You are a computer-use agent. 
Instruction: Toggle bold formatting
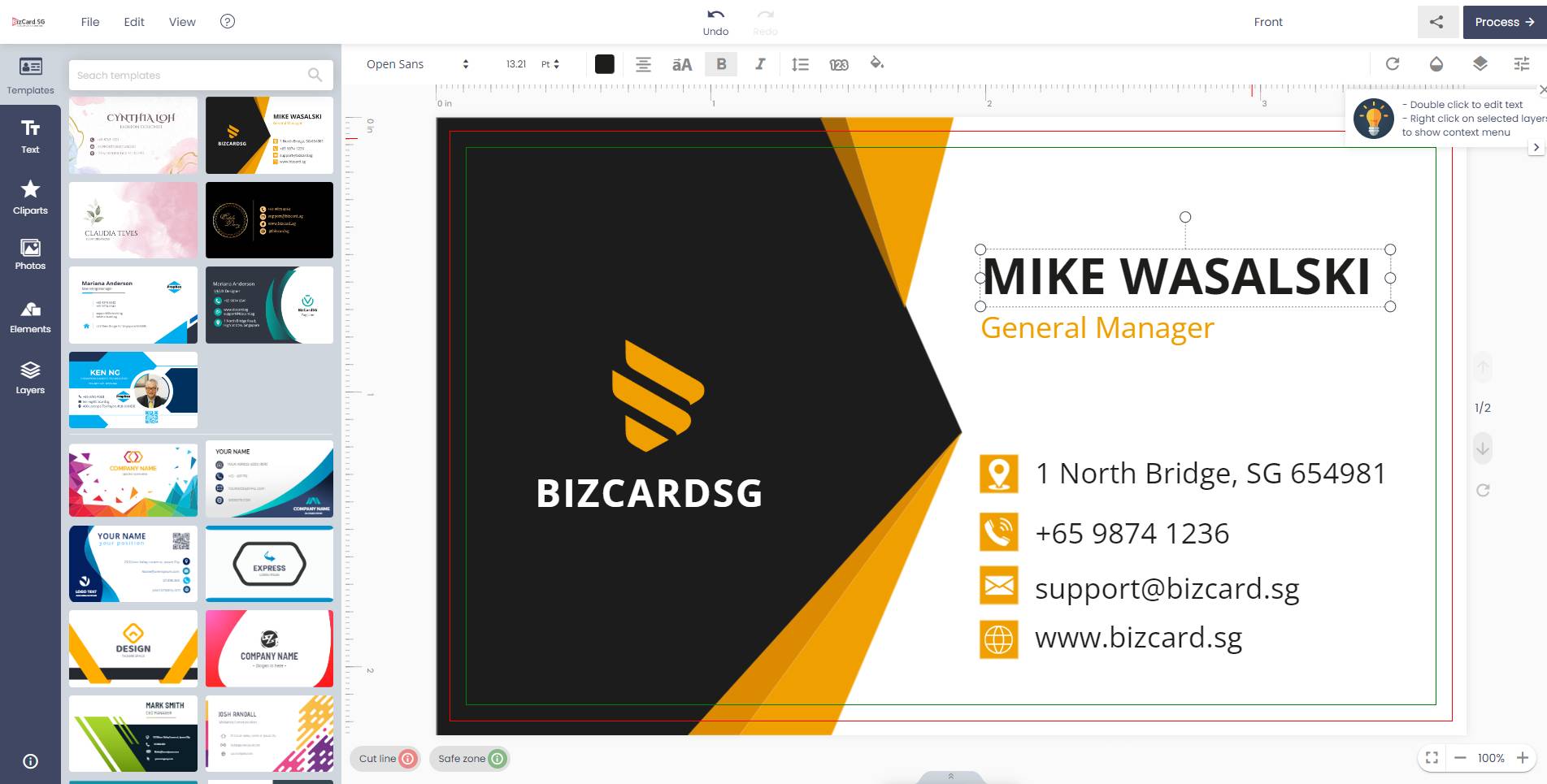pos(721,64)
